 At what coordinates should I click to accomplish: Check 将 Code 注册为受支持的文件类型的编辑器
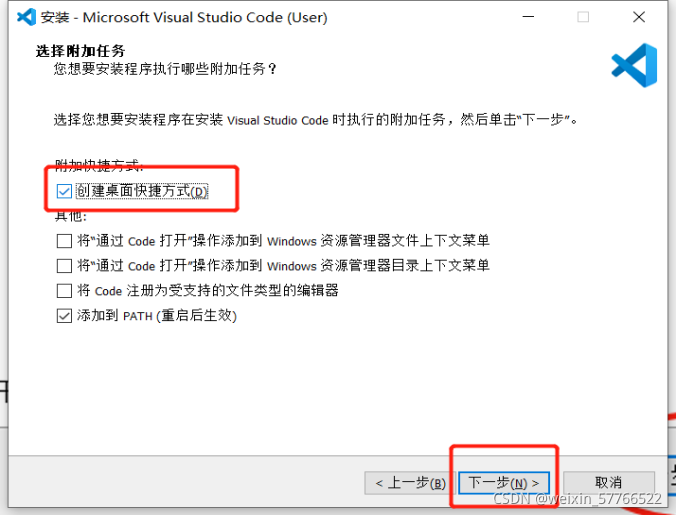64,291
